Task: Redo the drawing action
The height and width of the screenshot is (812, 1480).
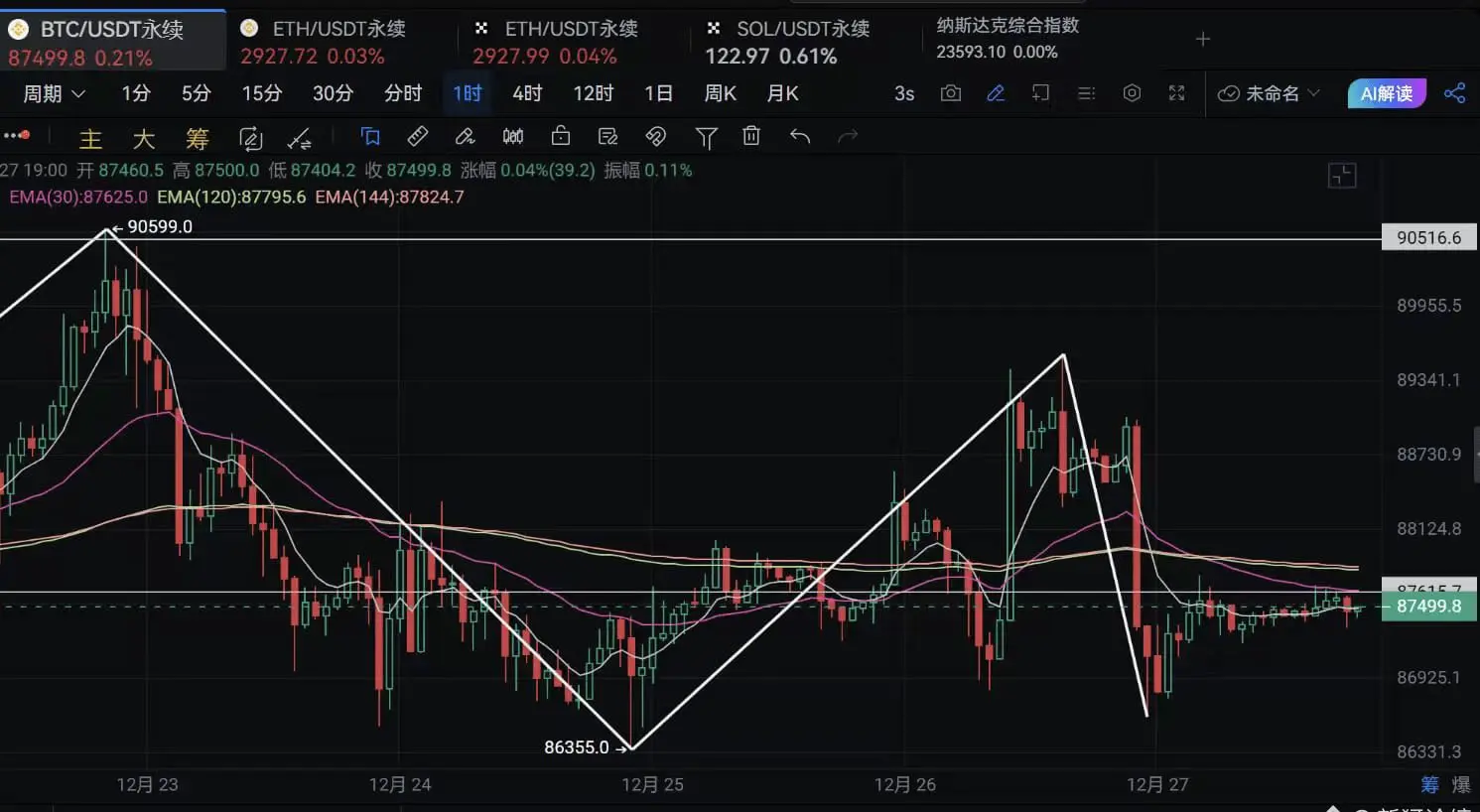Action: 848,136
